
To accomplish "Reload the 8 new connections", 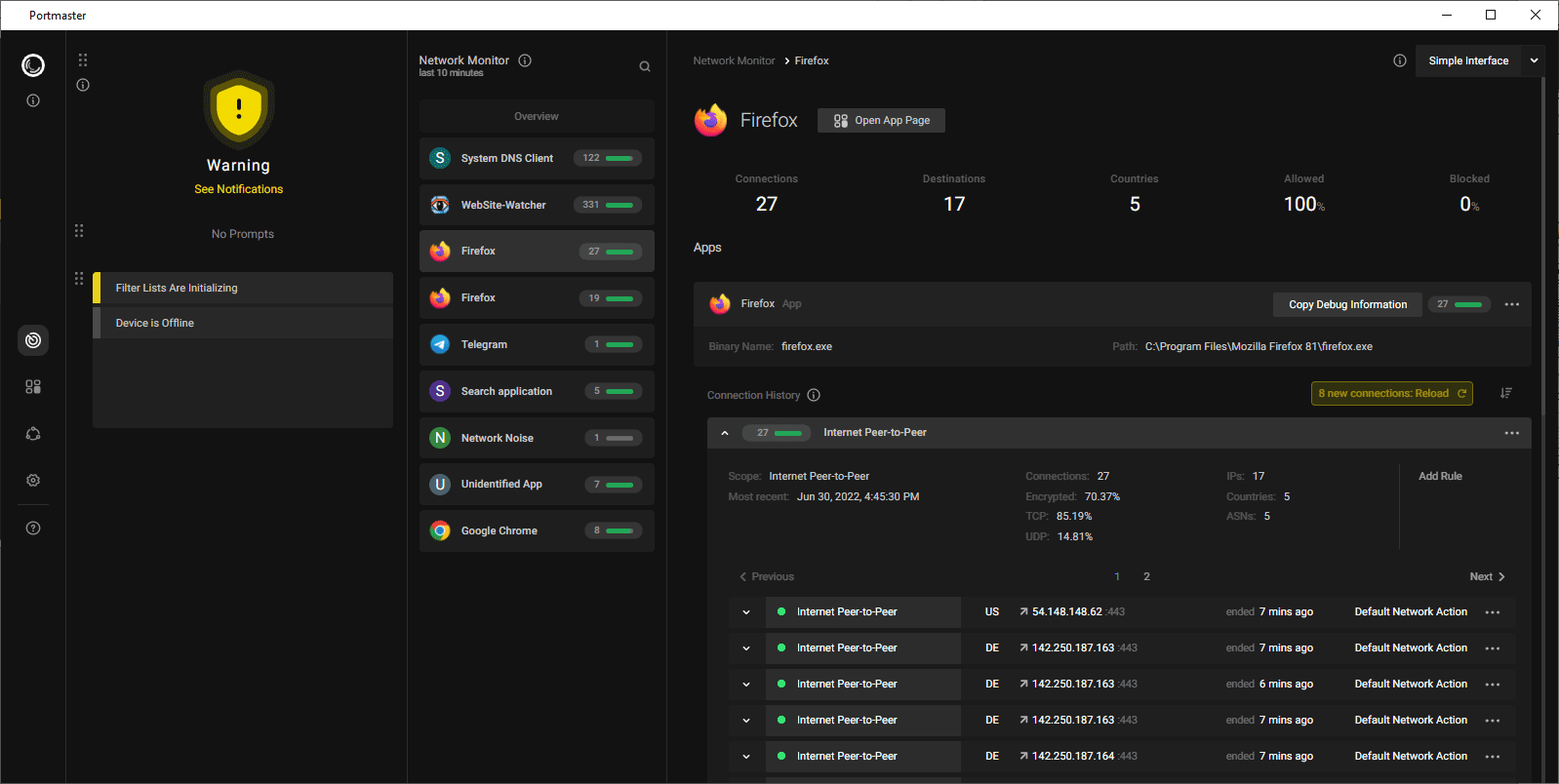I will pyautogui.click(x=1392, y=393).
